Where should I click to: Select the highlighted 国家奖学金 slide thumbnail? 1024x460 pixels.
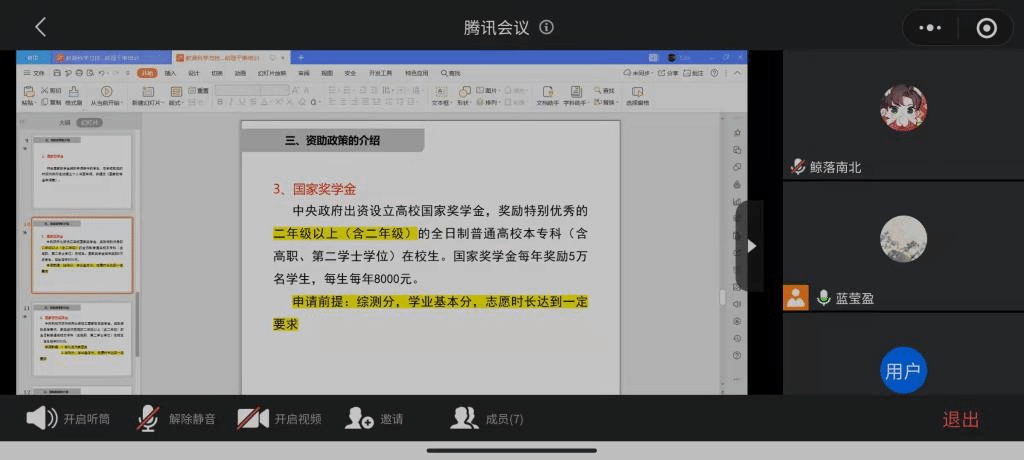[82, 255]
